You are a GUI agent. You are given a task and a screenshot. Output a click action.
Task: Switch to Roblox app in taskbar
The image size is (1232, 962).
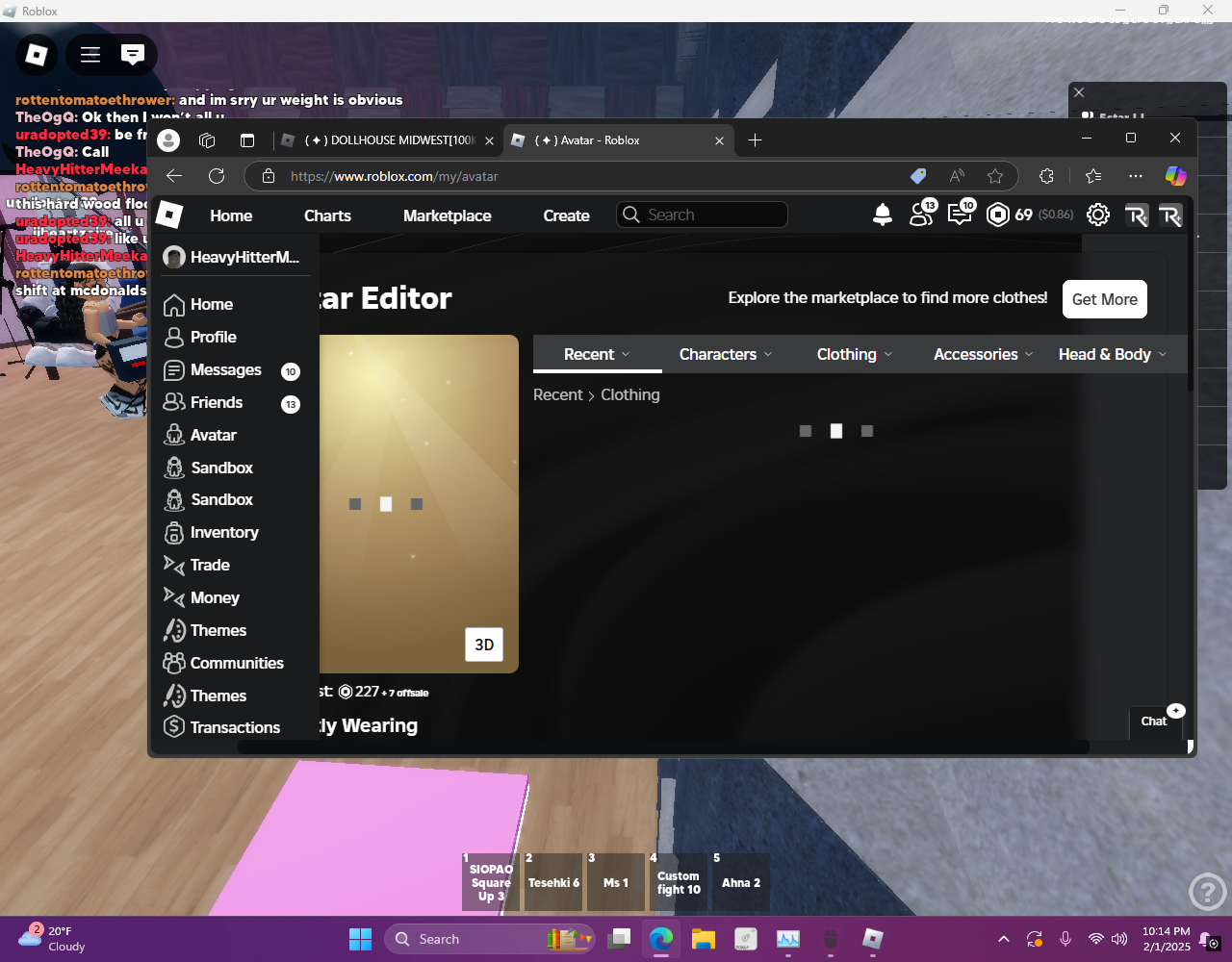[873, 939]
